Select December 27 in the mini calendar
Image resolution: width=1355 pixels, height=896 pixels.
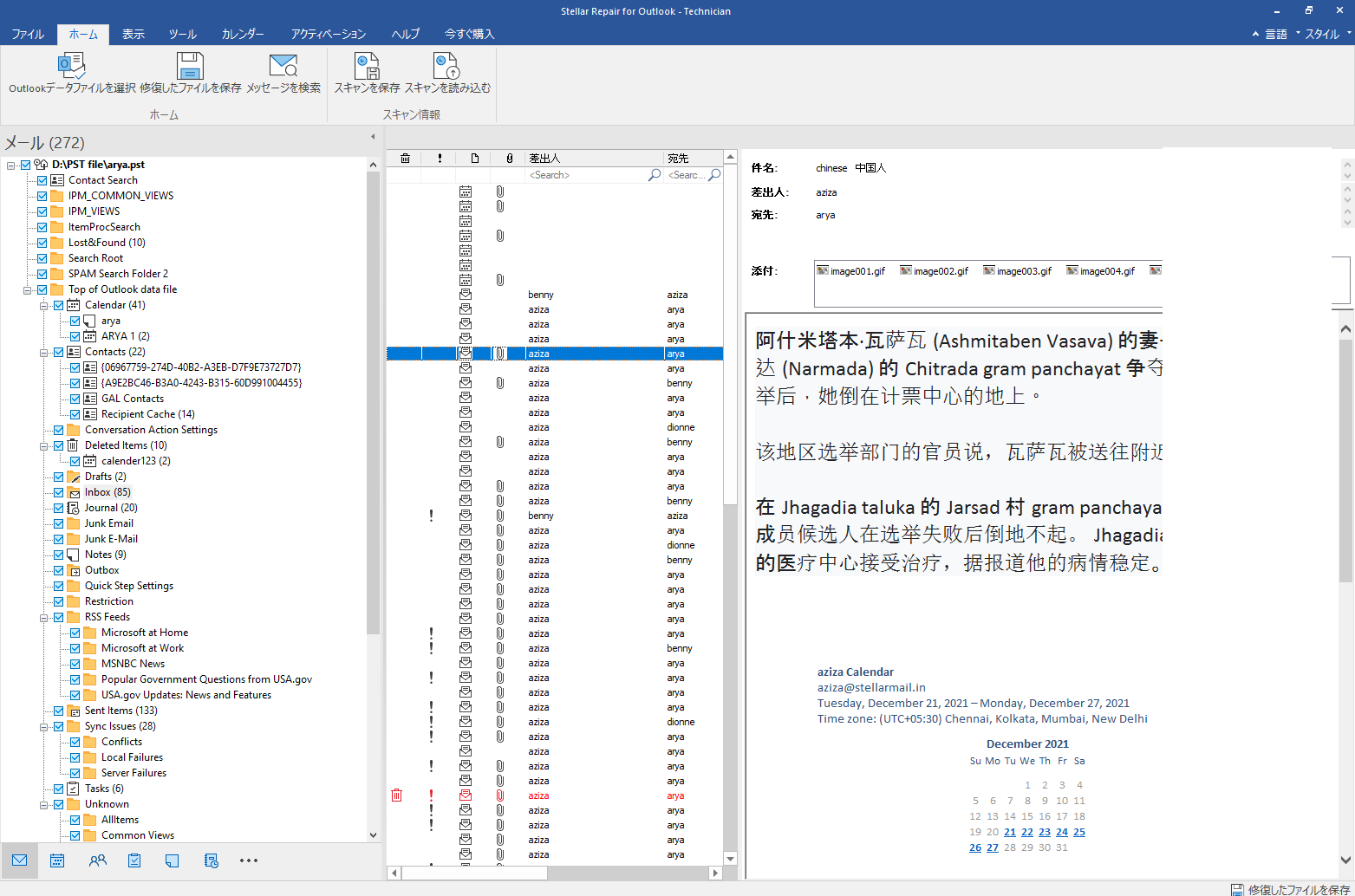click(x=993, y=847)
